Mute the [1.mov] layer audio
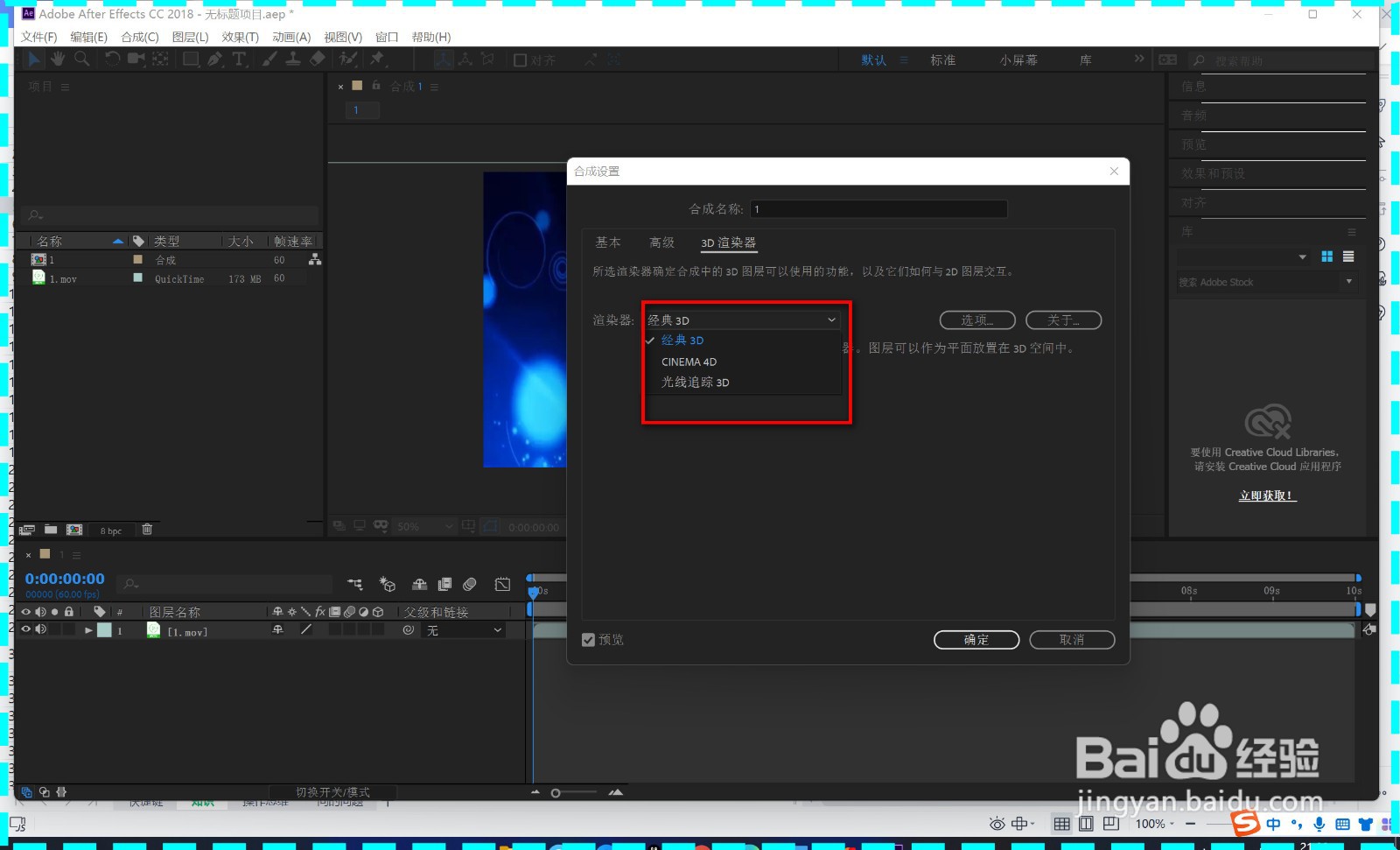 click(x=40, y=629)
